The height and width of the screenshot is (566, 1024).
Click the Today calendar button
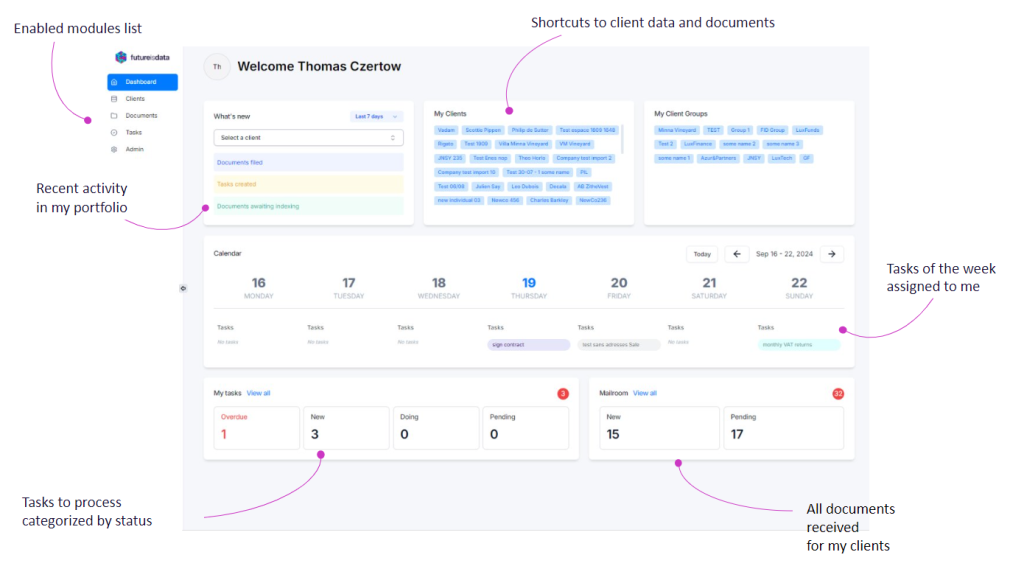tap(701, 254)
